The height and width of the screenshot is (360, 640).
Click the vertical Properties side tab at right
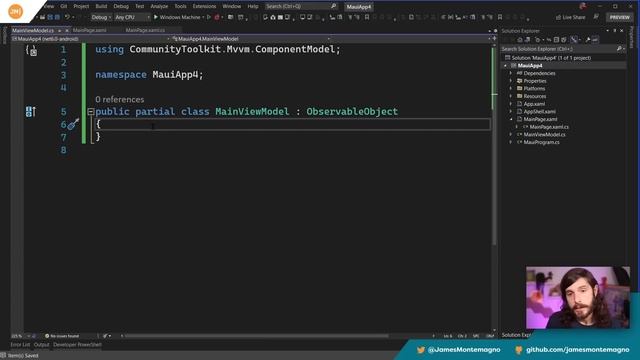[632, 38]
